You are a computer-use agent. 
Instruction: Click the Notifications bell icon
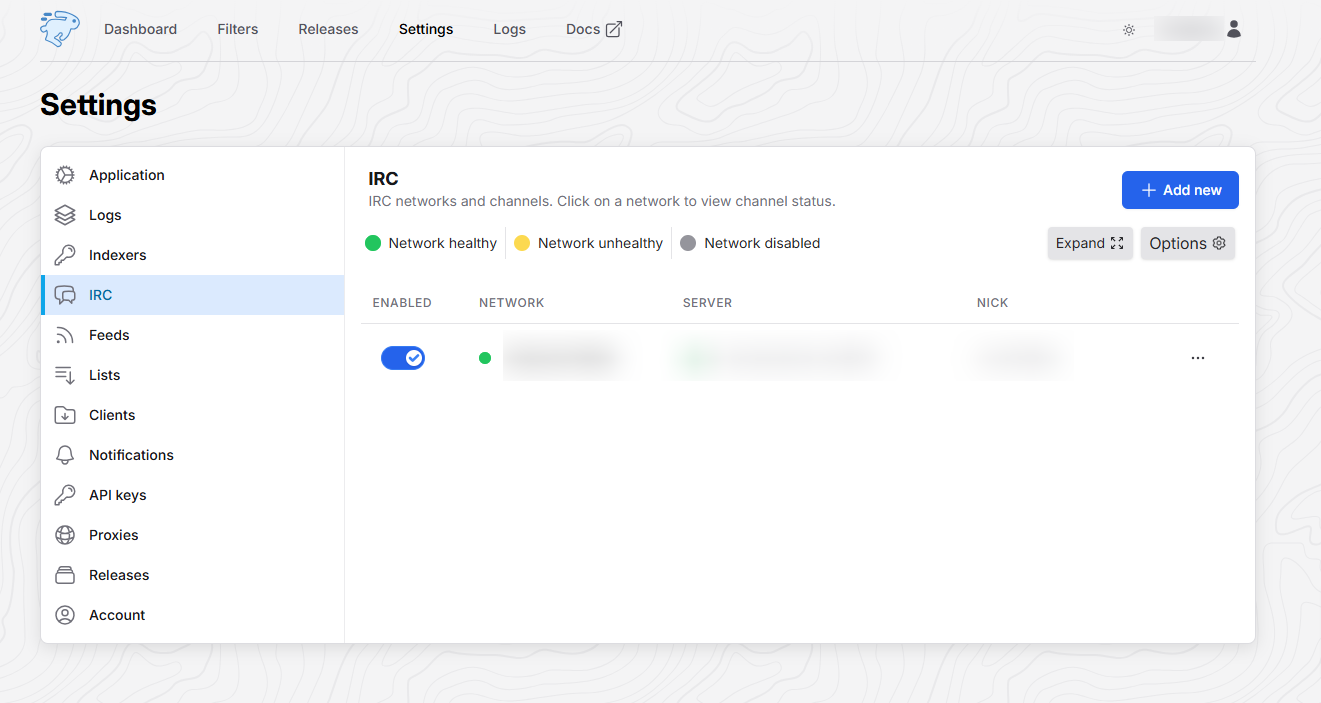coord(65,455)
